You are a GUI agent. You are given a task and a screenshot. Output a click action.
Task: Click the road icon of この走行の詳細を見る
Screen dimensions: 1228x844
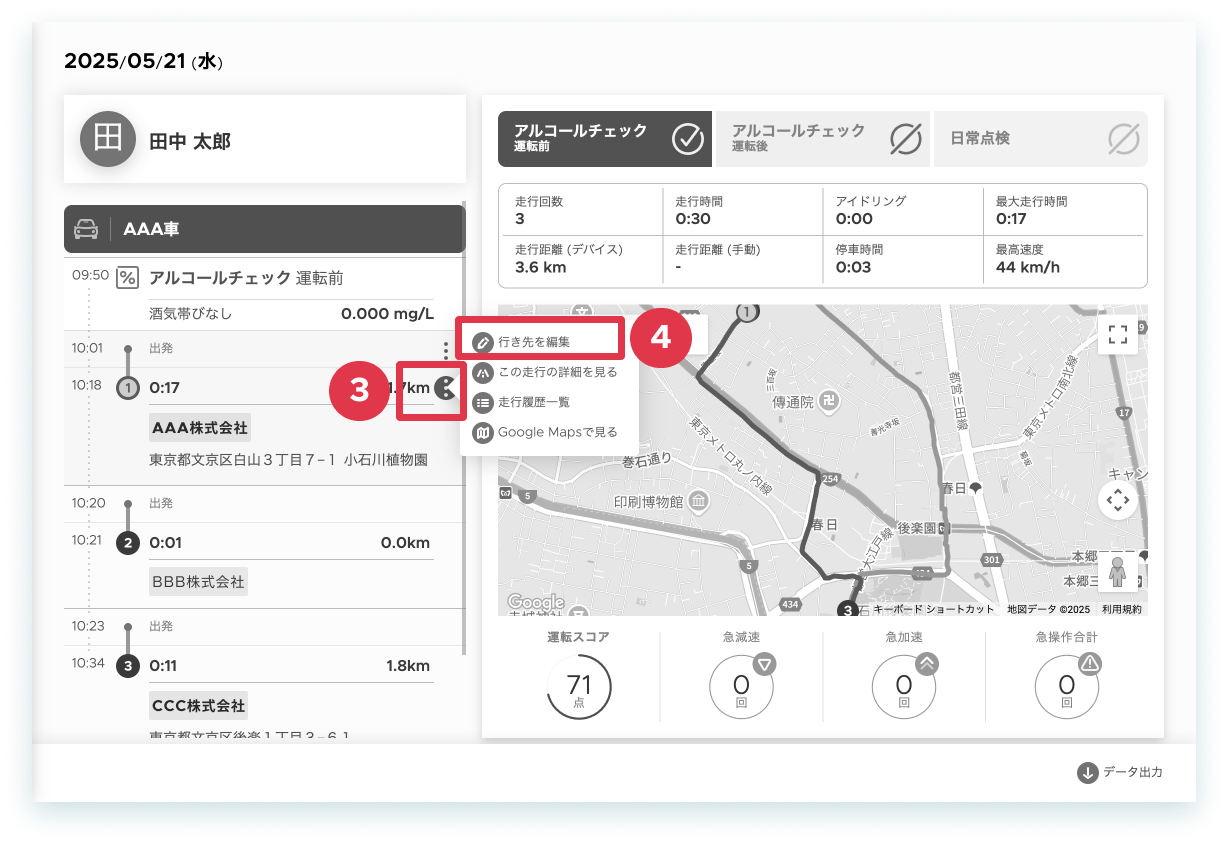483,372
